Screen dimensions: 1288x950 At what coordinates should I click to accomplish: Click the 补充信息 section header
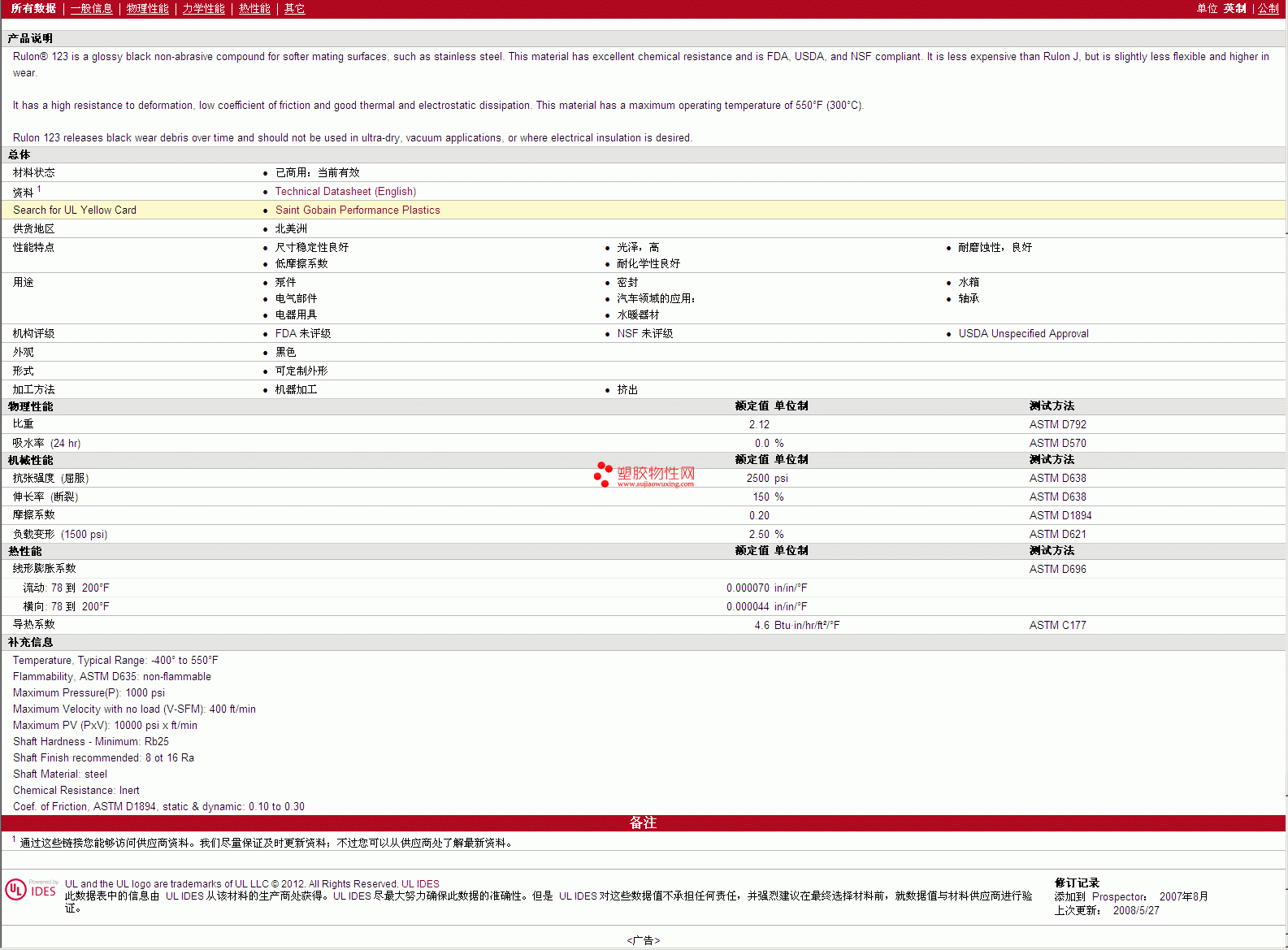tap(30, 643)
